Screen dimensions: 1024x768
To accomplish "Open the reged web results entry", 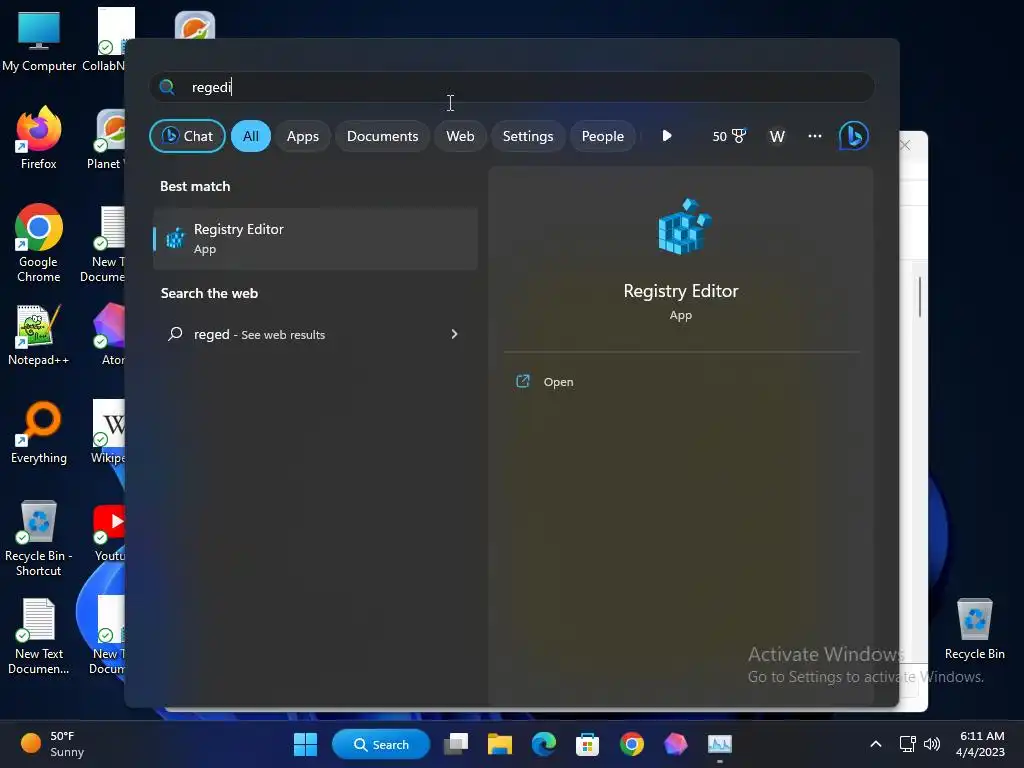I will 315,334.
